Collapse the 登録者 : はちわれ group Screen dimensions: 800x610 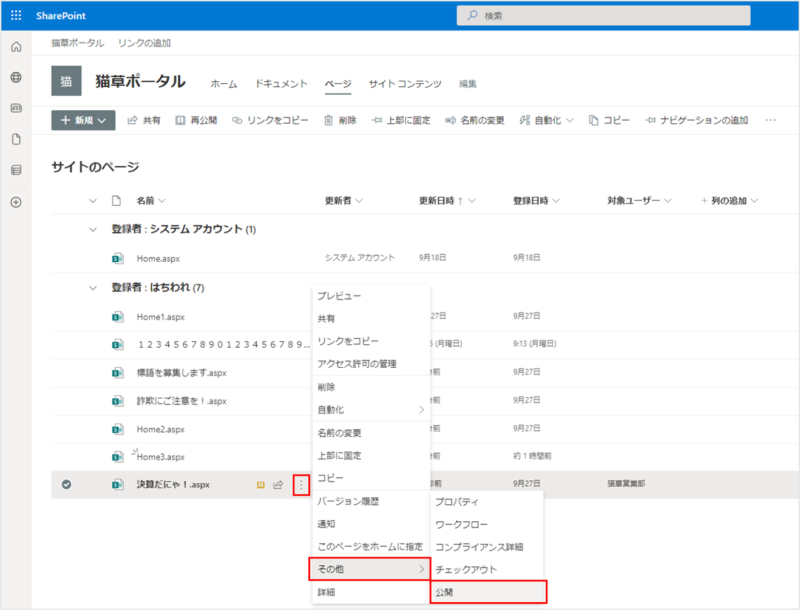93,288
